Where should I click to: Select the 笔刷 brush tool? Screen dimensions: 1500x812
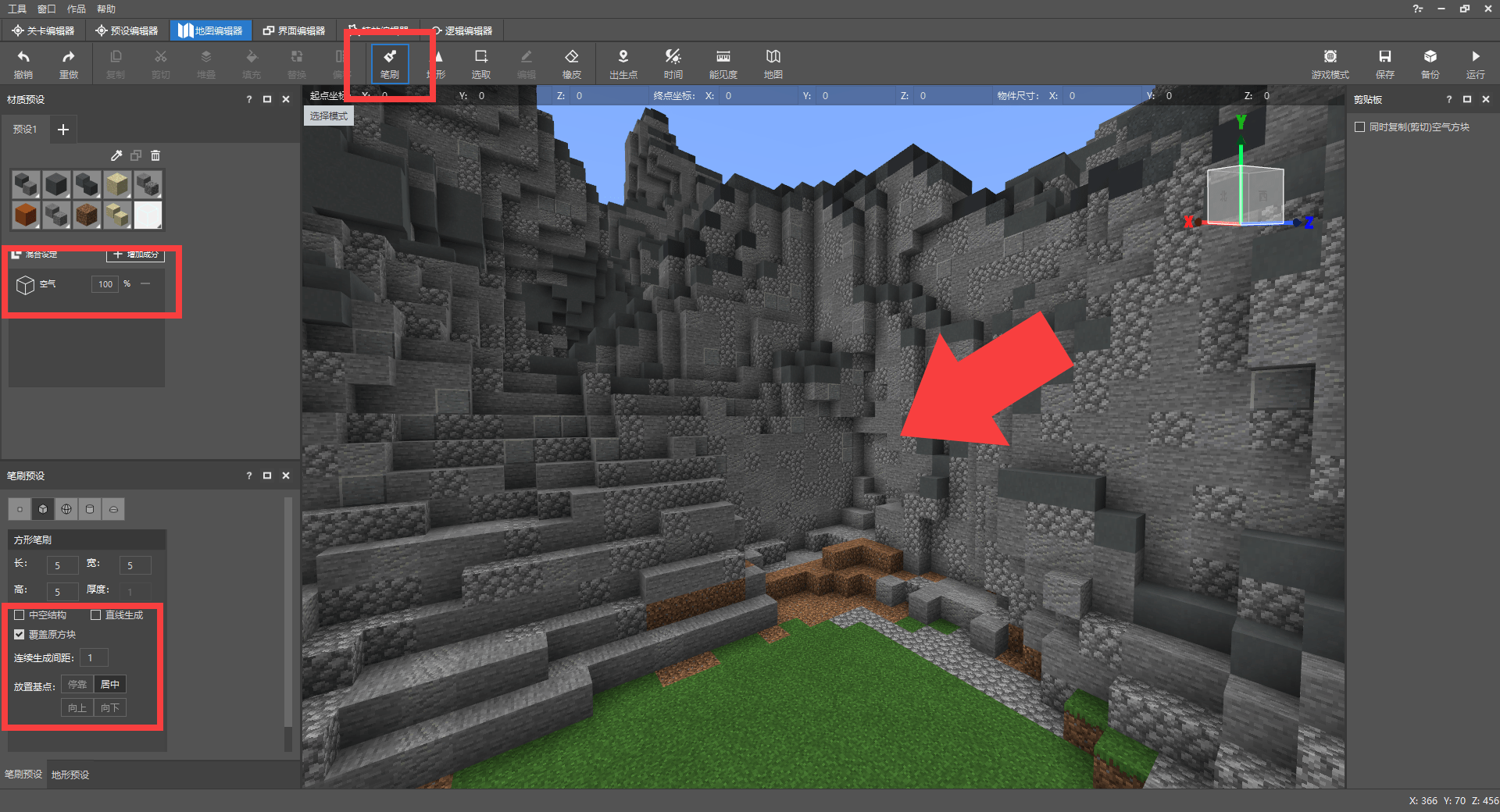point(390,63)
